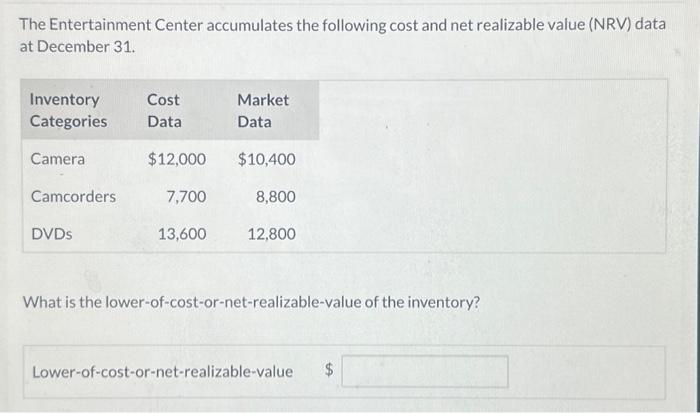Click the 8,800 Camcorders market value
The width and height of the screenshot is (700, 413).
click(275, 197)
